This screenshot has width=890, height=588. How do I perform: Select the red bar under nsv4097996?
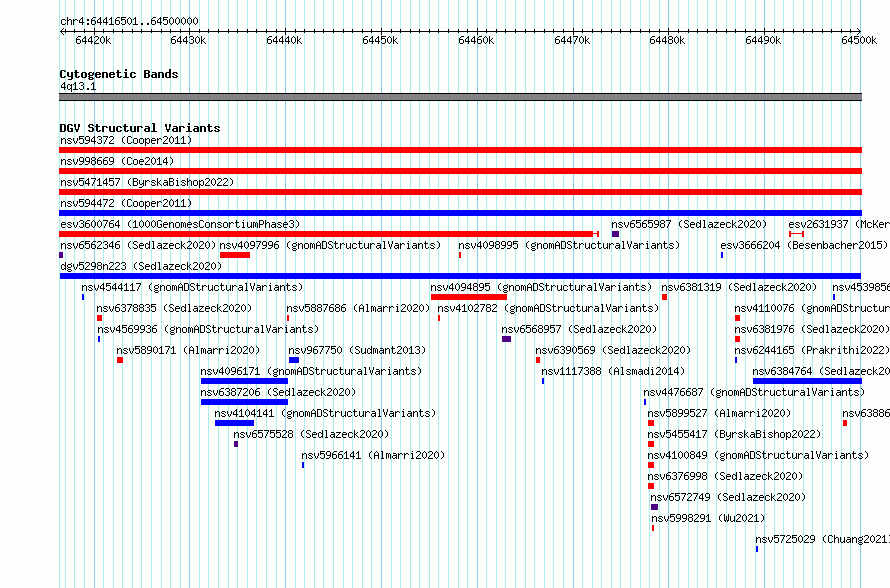tap(235, 255)
